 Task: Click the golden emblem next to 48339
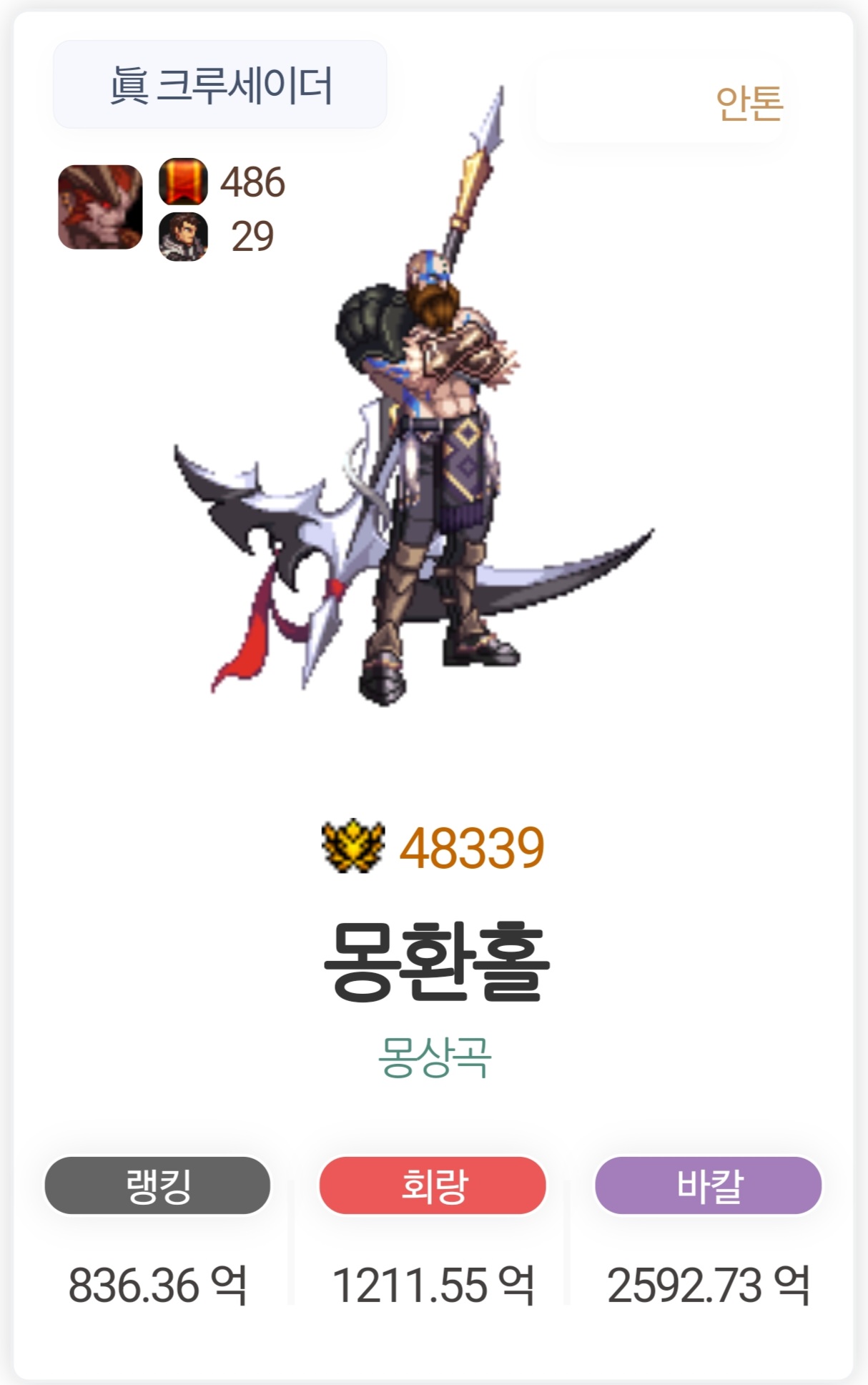353,846
